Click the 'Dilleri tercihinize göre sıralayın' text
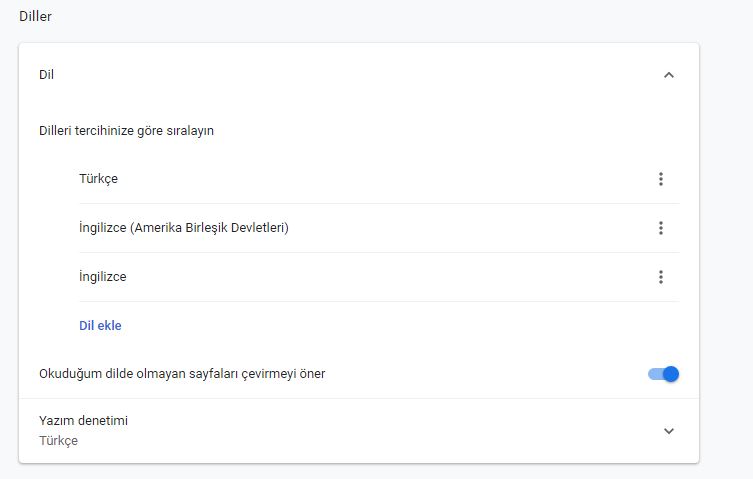The image size is (753, 479). (127, 130)
